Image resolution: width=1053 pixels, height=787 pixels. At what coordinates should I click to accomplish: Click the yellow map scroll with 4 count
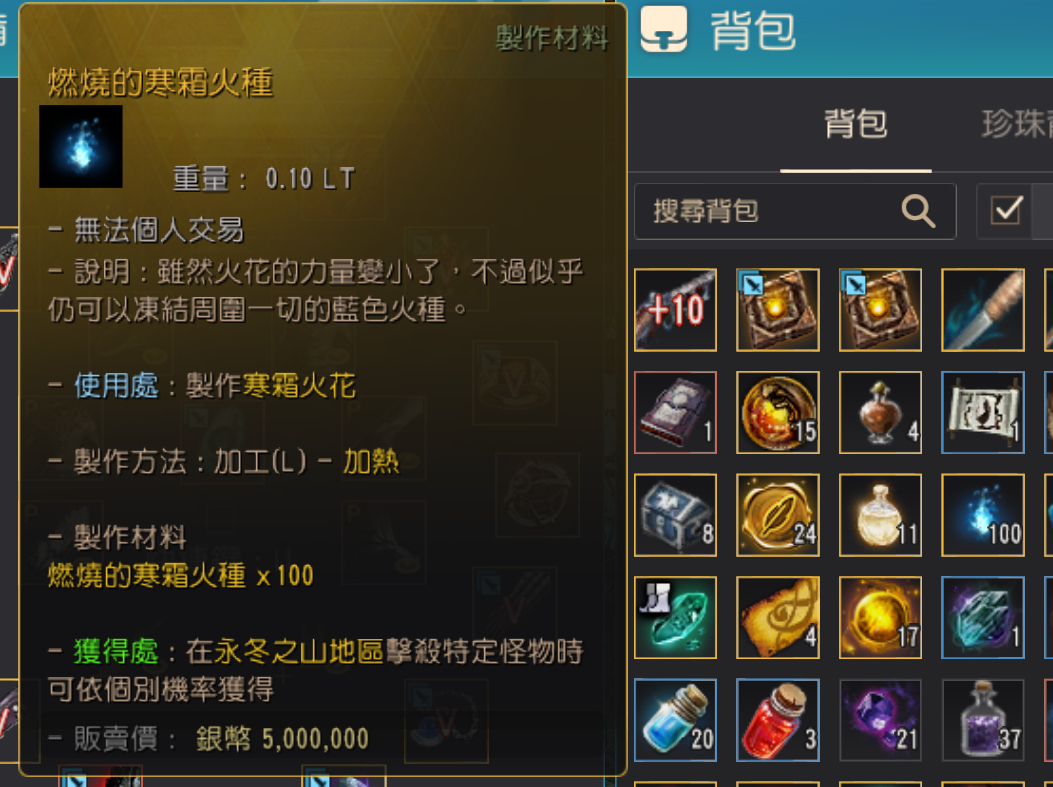click(x=778, y=617)
